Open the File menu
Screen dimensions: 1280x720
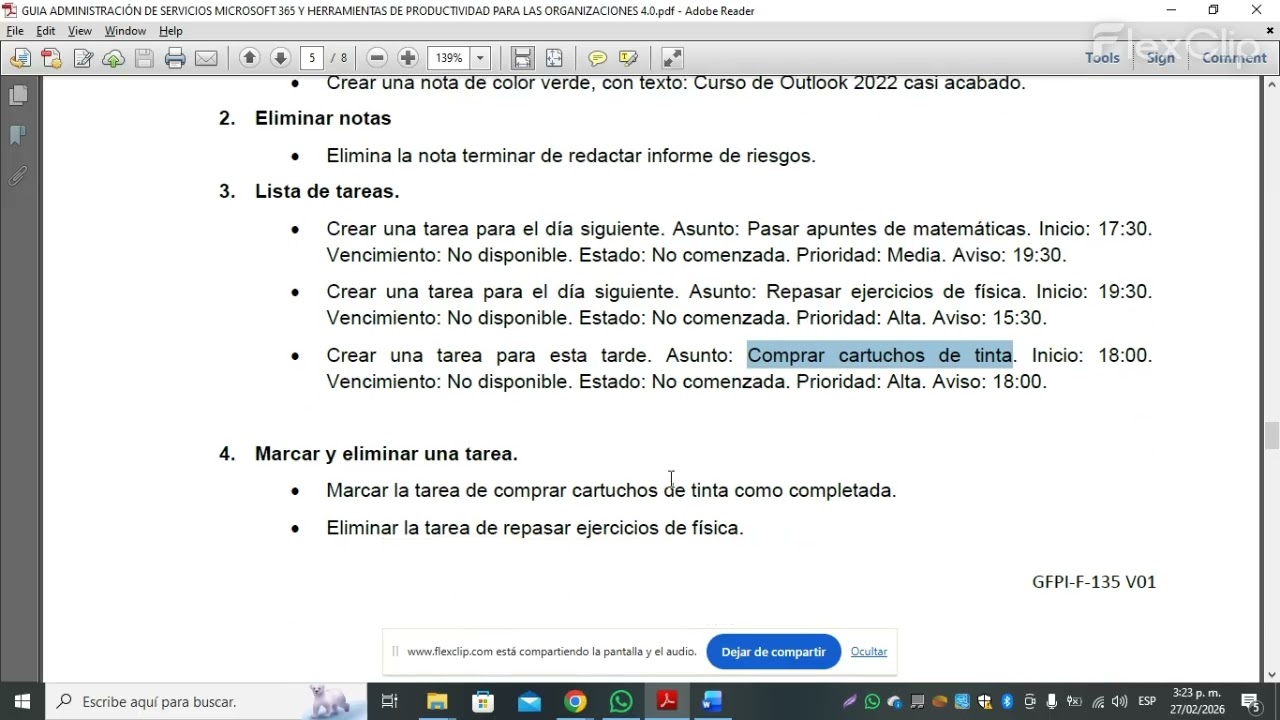tap(14, 31)
